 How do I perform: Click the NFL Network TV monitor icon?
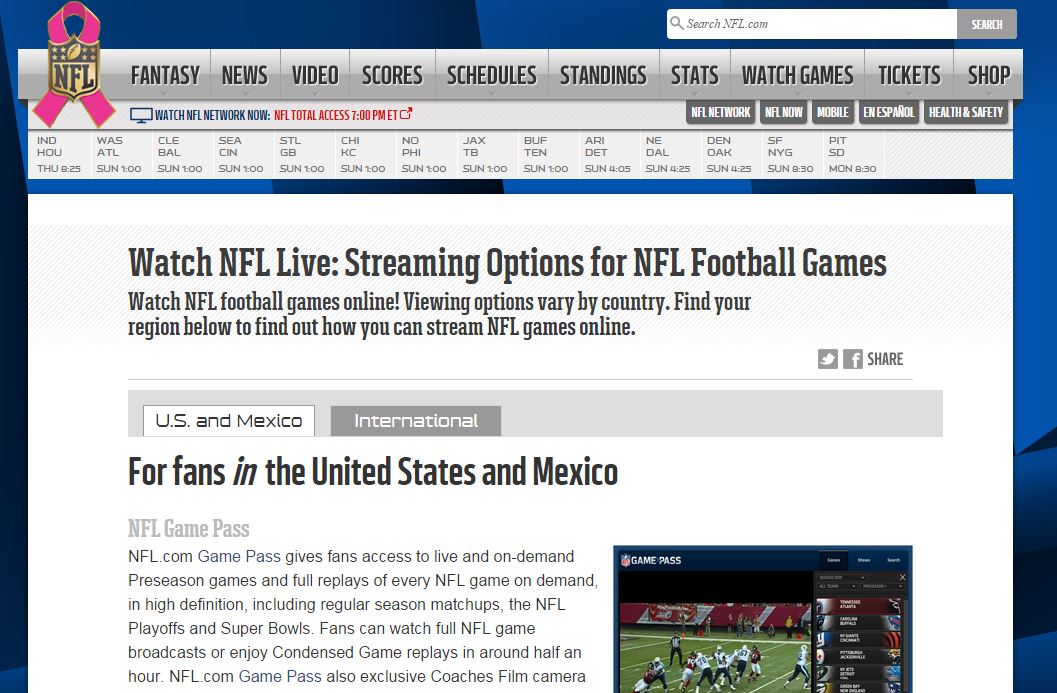(141, 115)
